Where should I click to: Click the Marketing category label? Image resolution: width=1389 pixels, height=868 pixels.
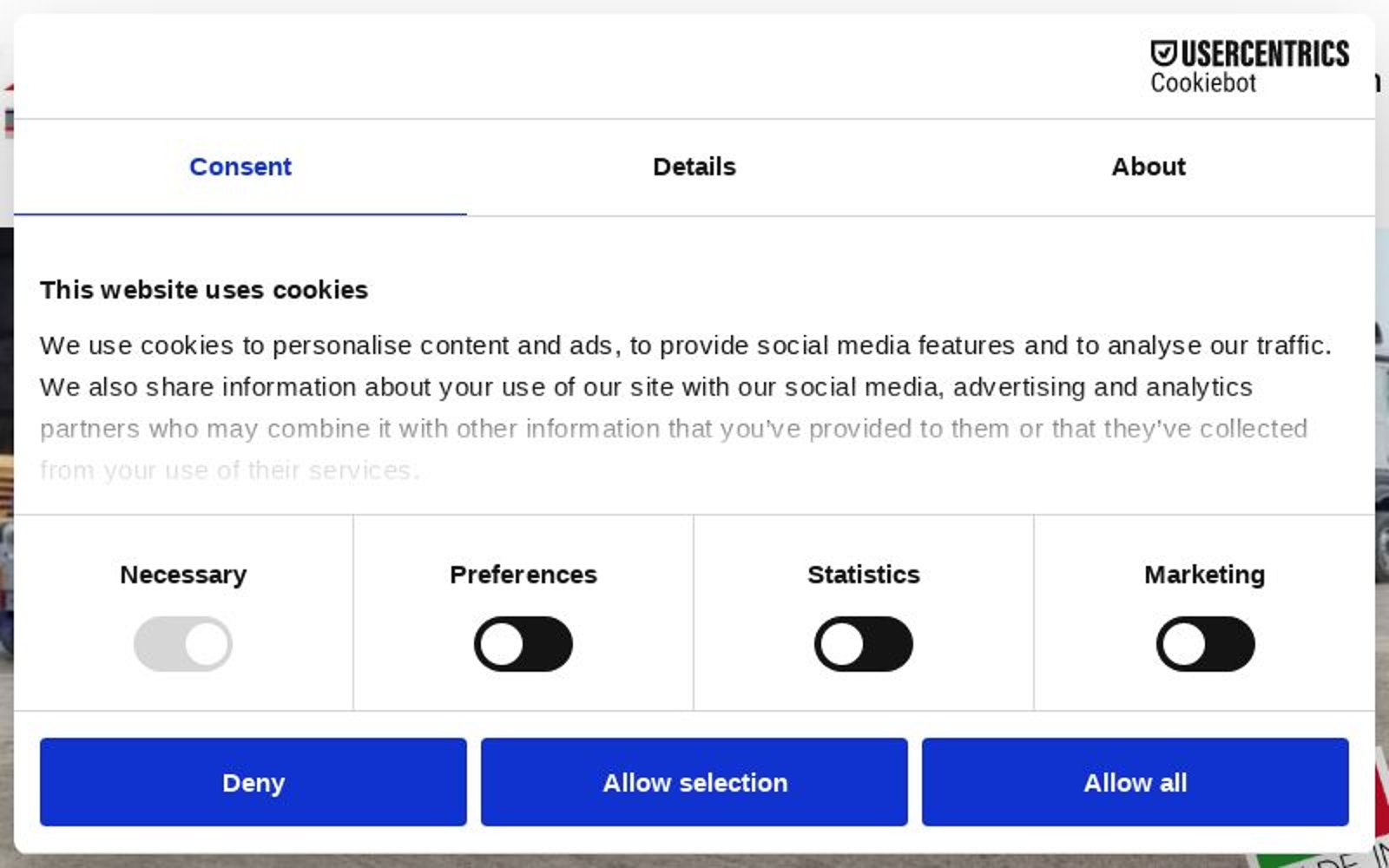tap(1204, 575)
